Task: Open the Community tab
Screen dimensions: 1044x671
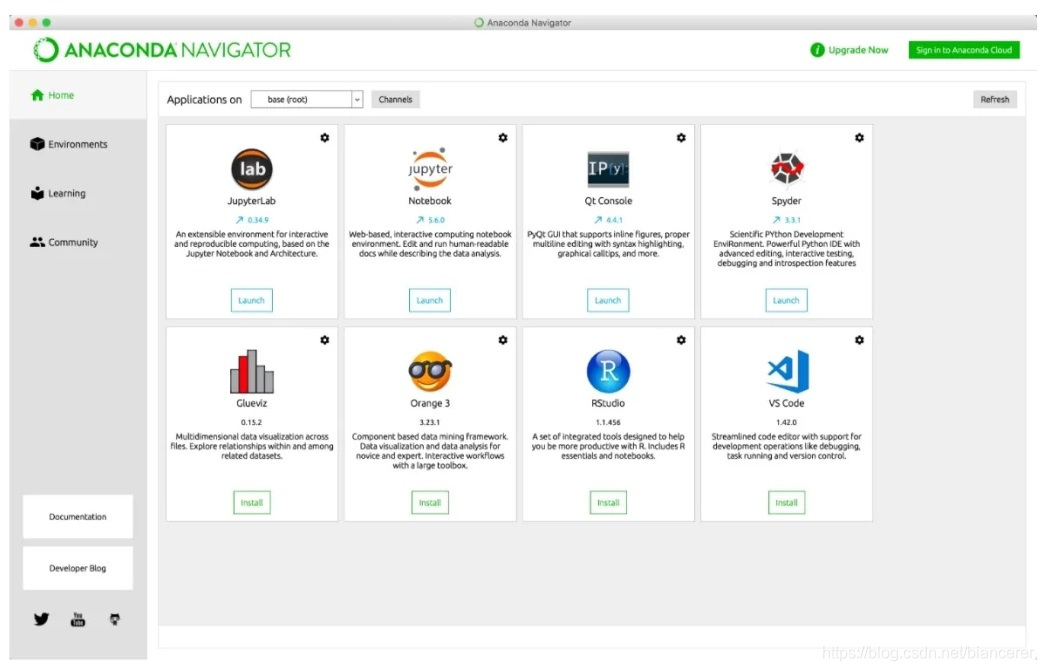Action: pyautogui.click(x=64, y=242)
